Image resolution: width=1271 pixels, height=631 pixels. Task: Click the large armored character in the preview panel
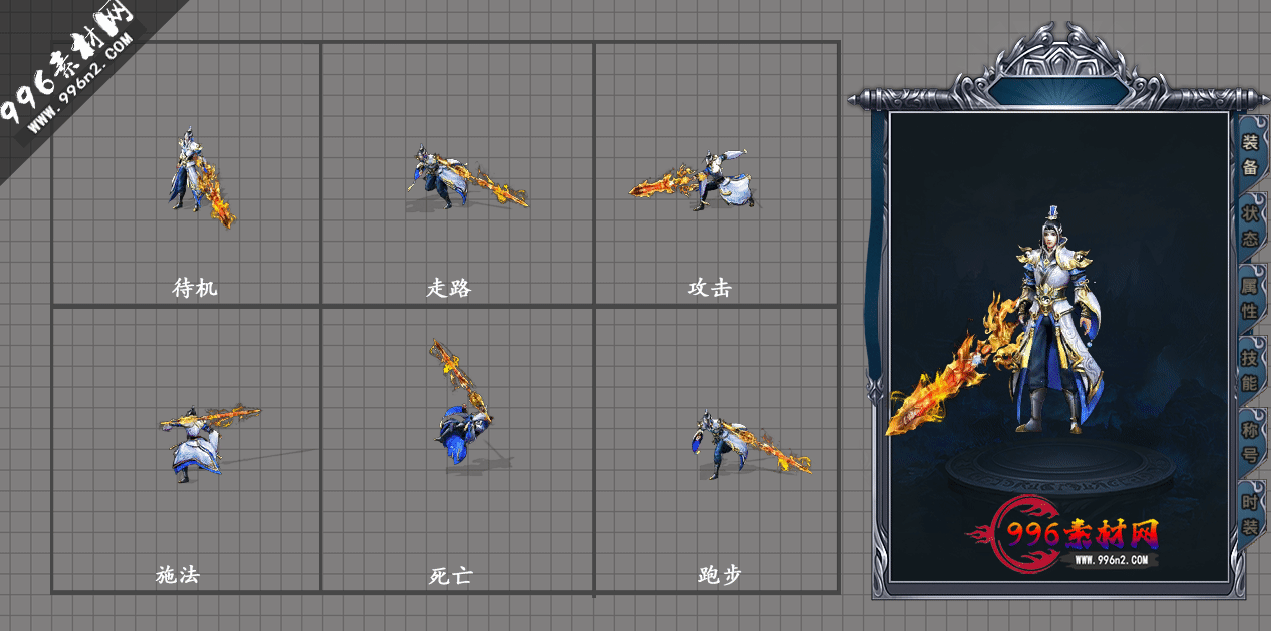coord(1055,318)
